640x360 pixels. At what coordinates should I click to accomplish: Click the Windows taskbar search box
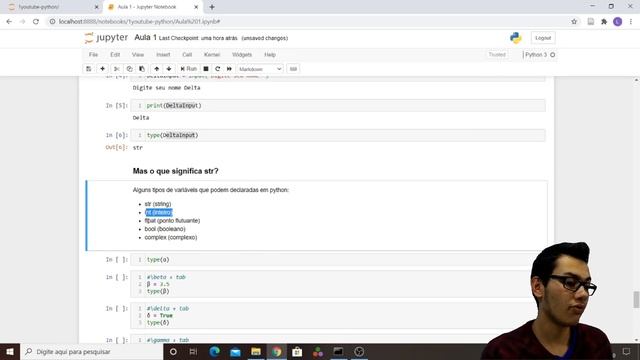(91, 351)
